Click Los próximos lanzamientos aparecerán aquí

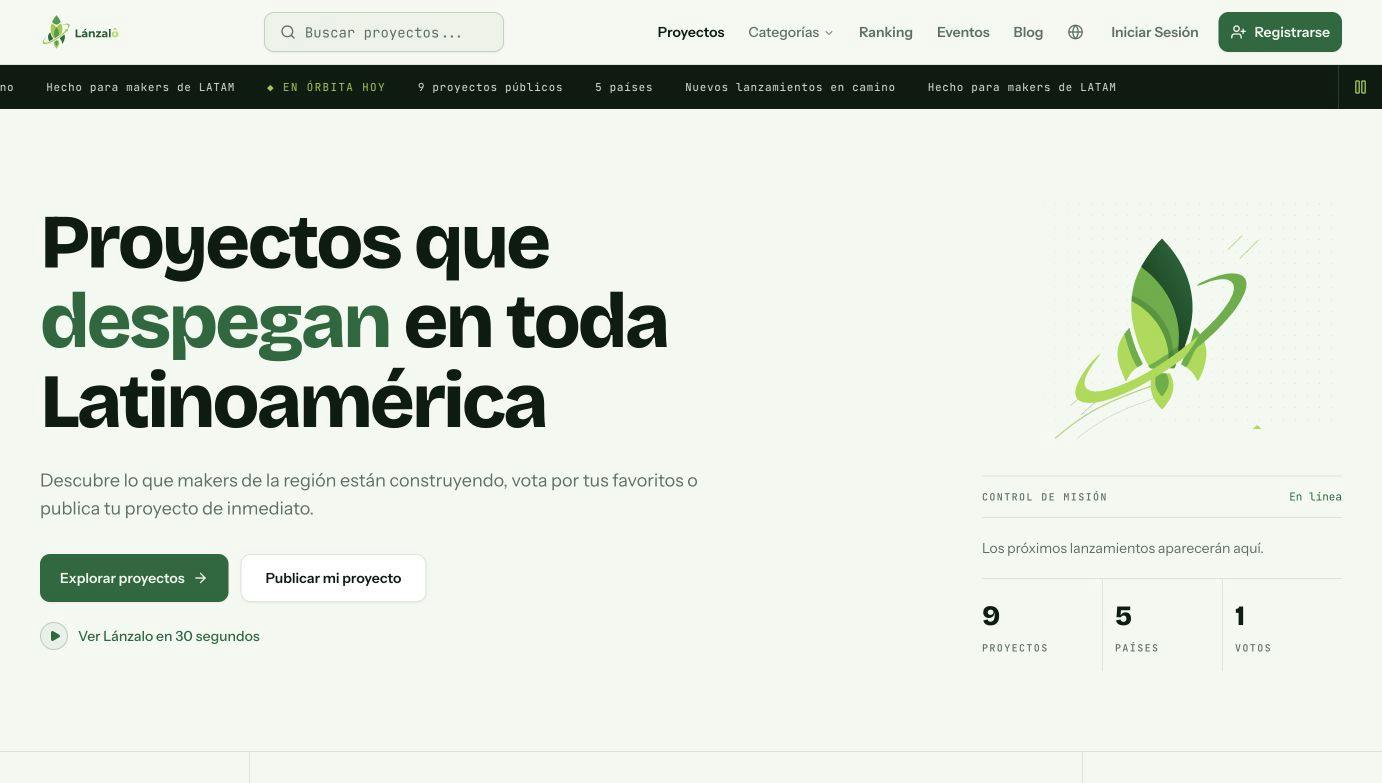pyautogui.click(x=1123, y=548)
